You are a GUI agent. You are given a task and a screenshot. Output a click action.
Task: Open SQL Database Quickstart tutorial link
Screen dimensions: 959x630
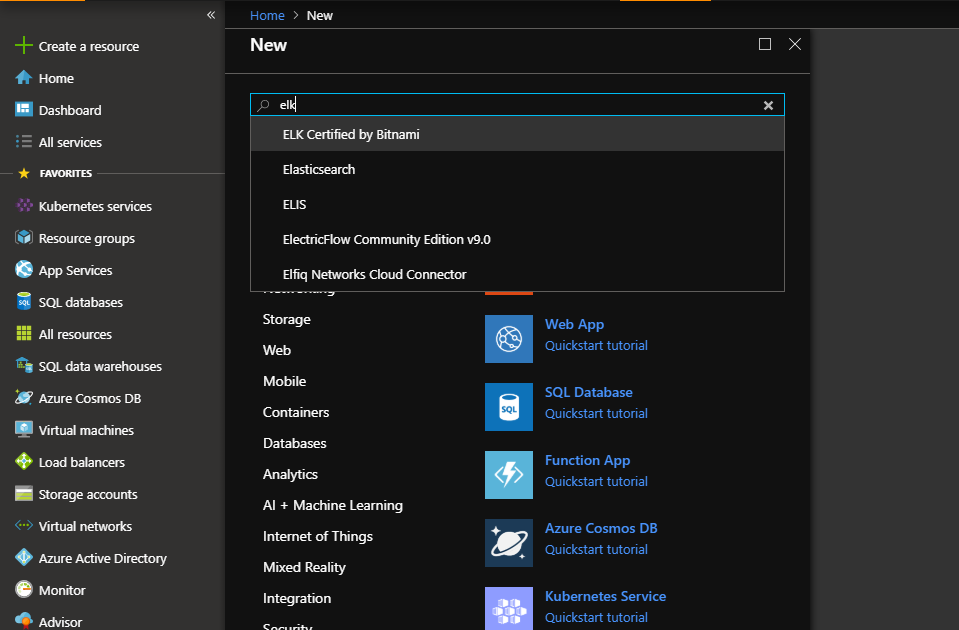tap(596, 413)
